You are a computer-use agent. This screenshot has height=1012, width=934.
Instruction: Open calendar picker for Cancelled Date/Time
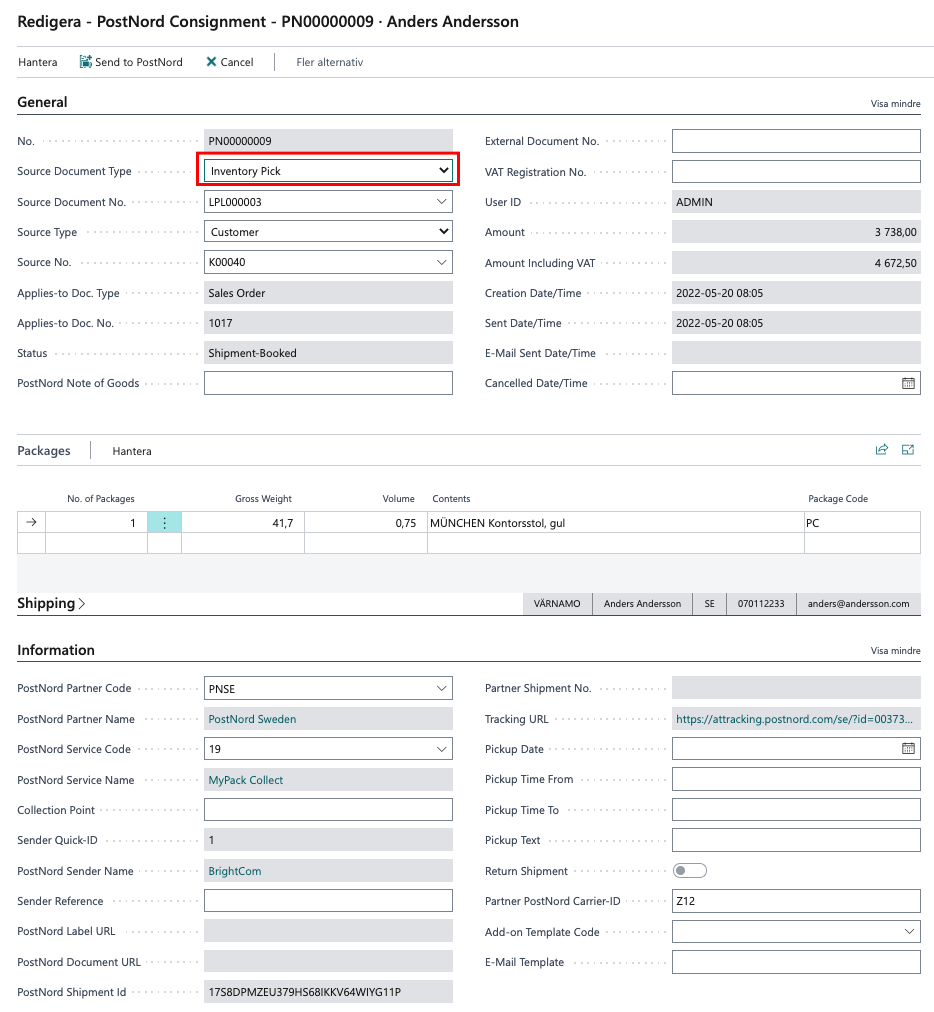[908, 383]
